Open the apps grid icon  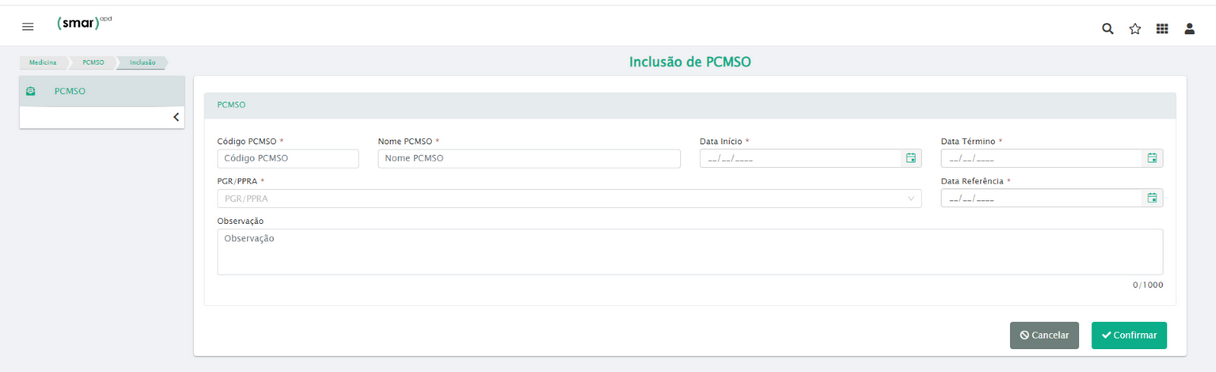1162,29
